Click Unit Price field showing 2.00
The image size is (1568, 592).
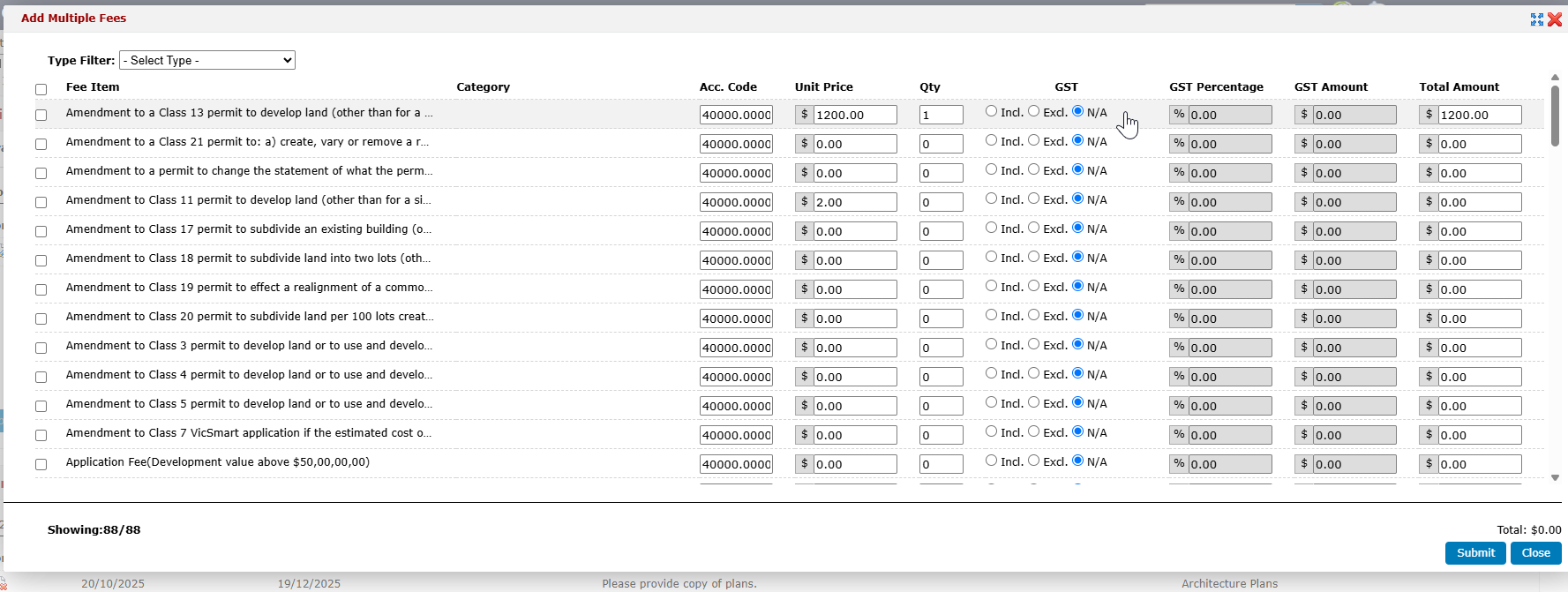[854, 202]
